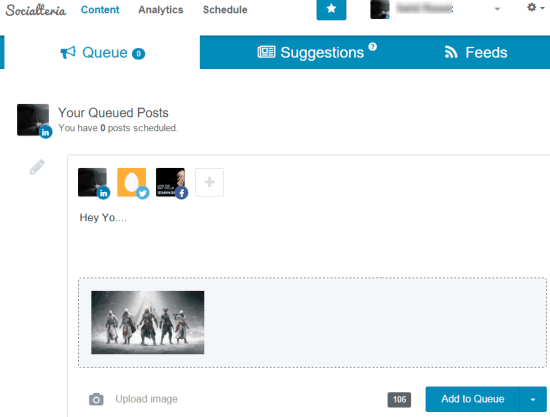
Task: Toggle the LinkedIn account in composer
Action: 93,183
